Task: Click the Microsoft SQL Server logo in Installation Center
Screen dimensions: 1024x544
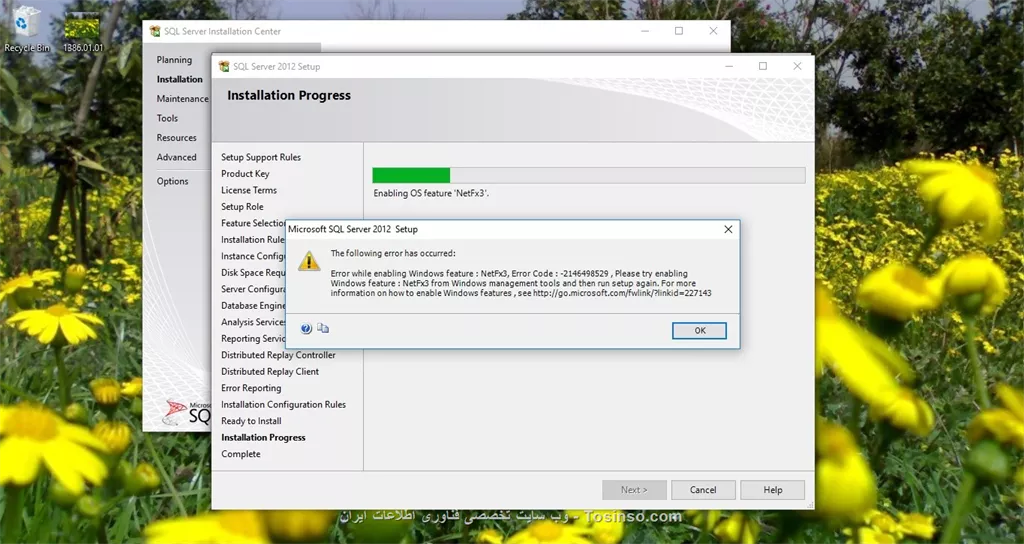Action: [x=187, y=413]
